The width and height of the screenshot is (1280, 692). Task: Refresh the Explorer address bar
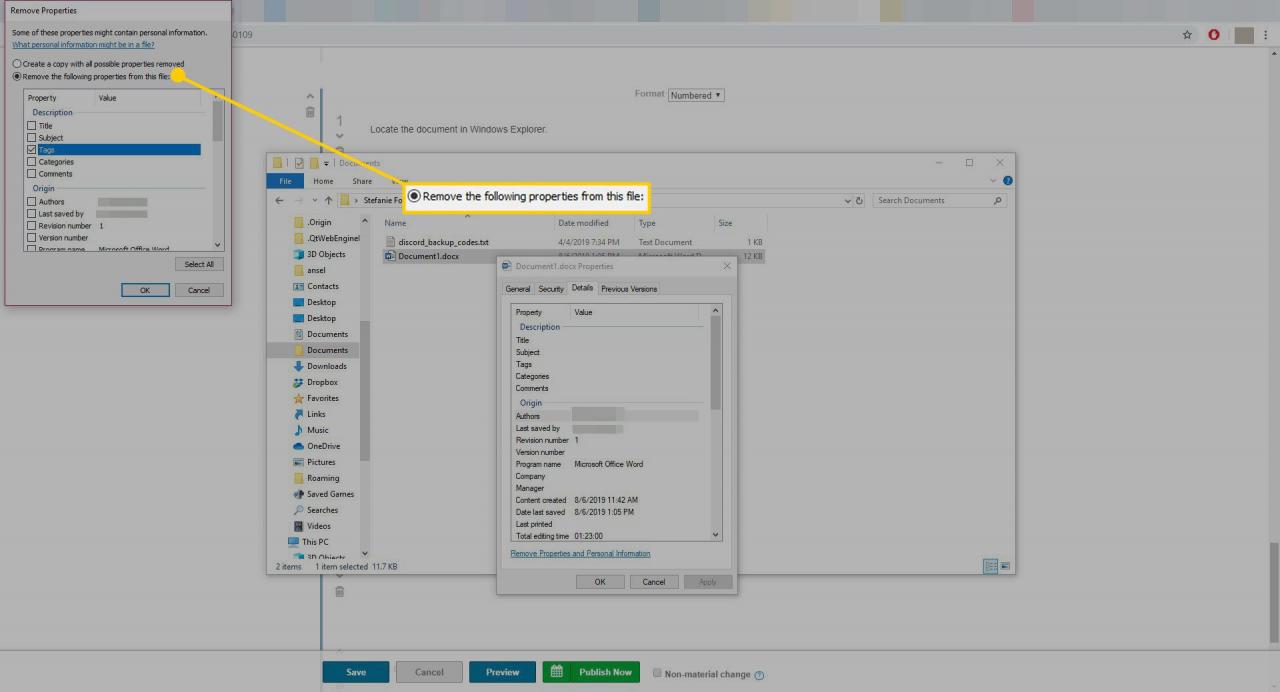coord(860,200)
